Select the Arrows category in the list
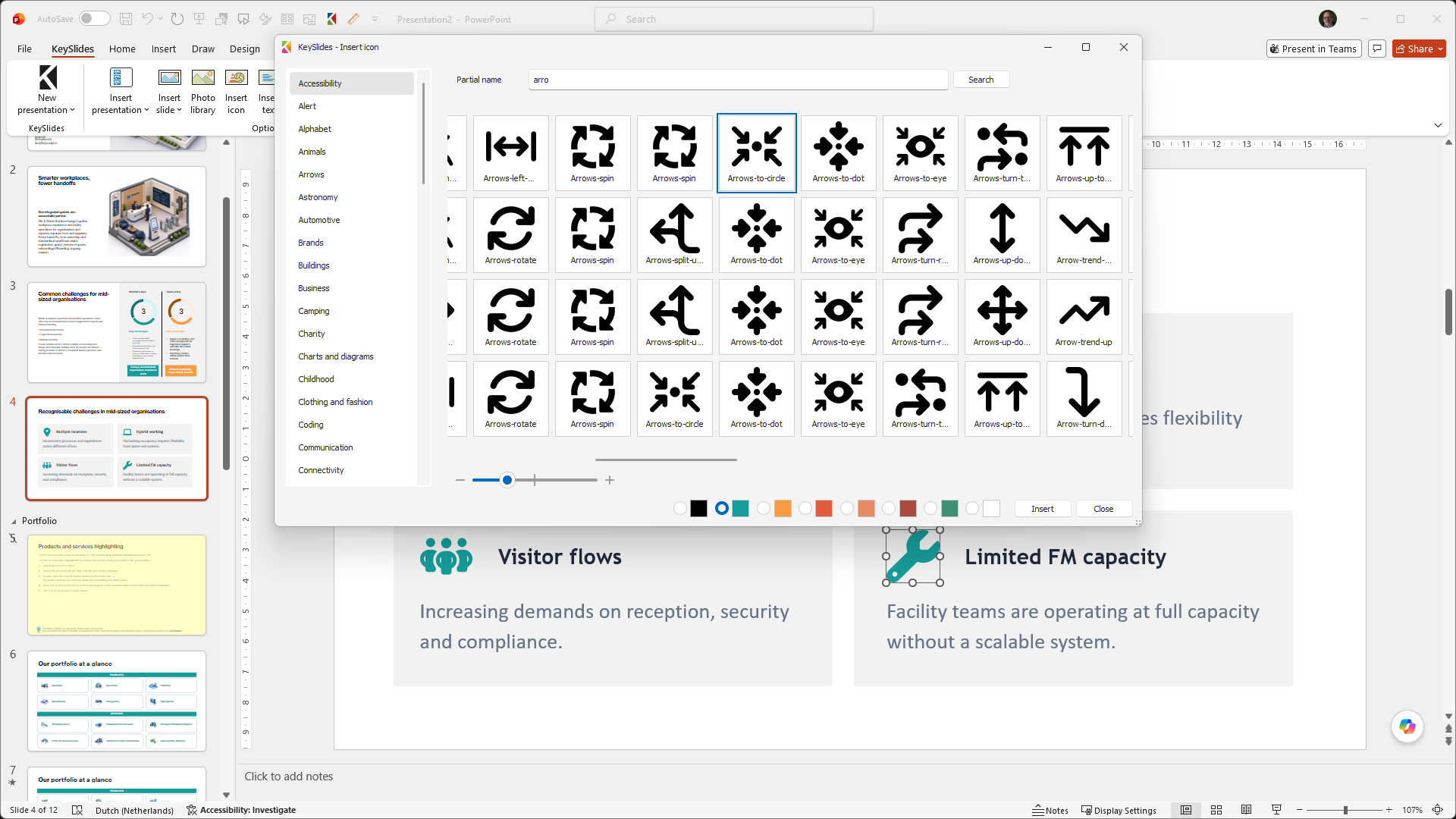The height and width of the screenshot is (819, 1456). point(352,174)
